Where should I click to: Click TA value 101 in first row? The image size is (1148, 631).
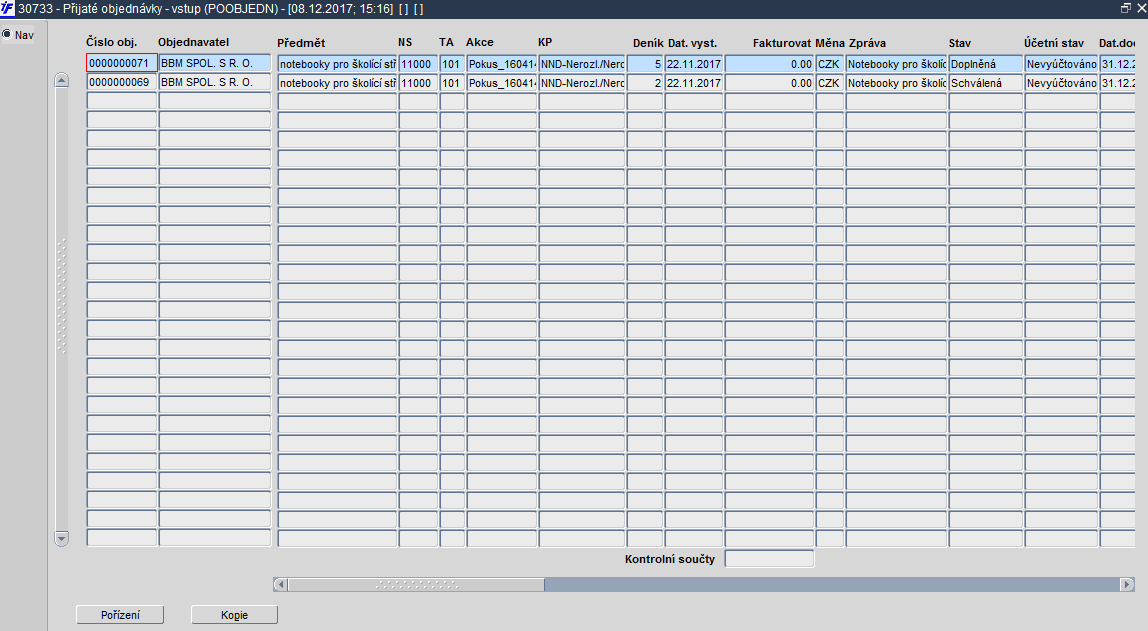click(x=452, y=64)
